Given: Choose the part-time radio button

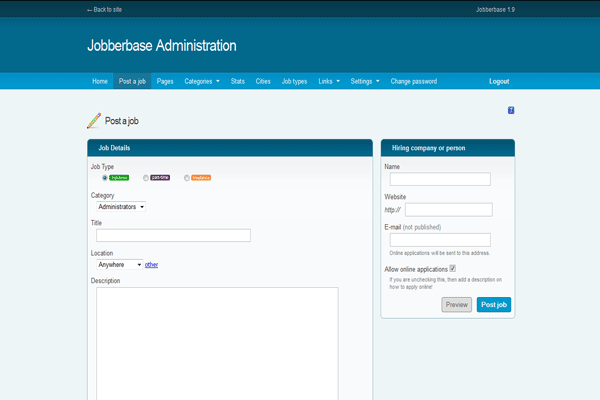Looking at the screenshot, I should click(146, 178).
